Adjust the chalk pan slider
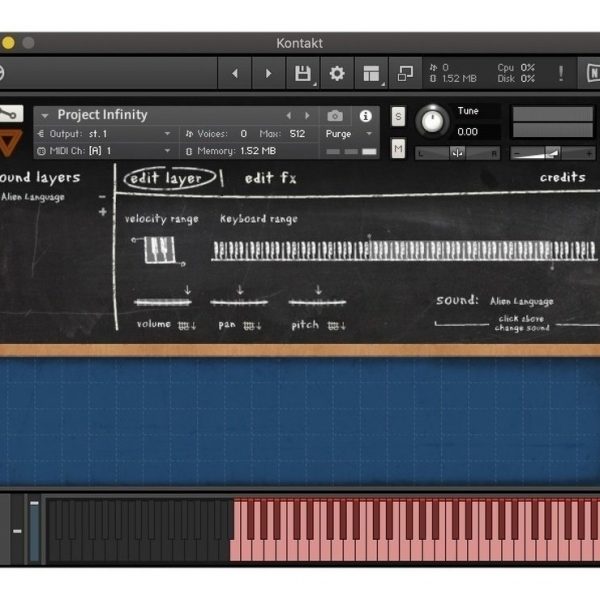The width and height of the screenshot is (600, 600). click(239, 302)
